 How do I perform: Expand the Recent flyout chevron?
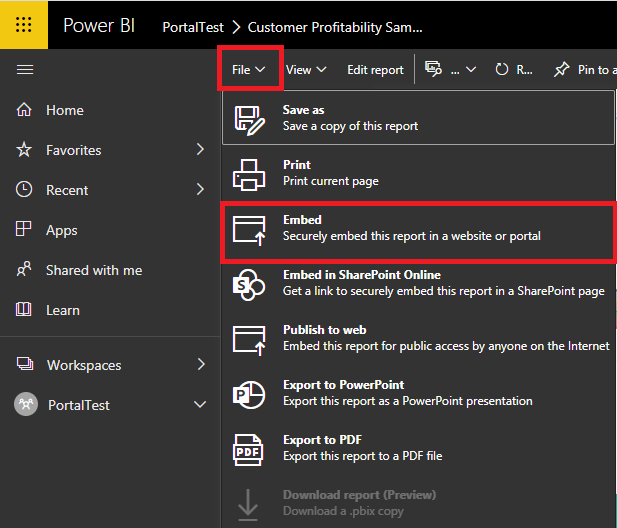(200, 189)
